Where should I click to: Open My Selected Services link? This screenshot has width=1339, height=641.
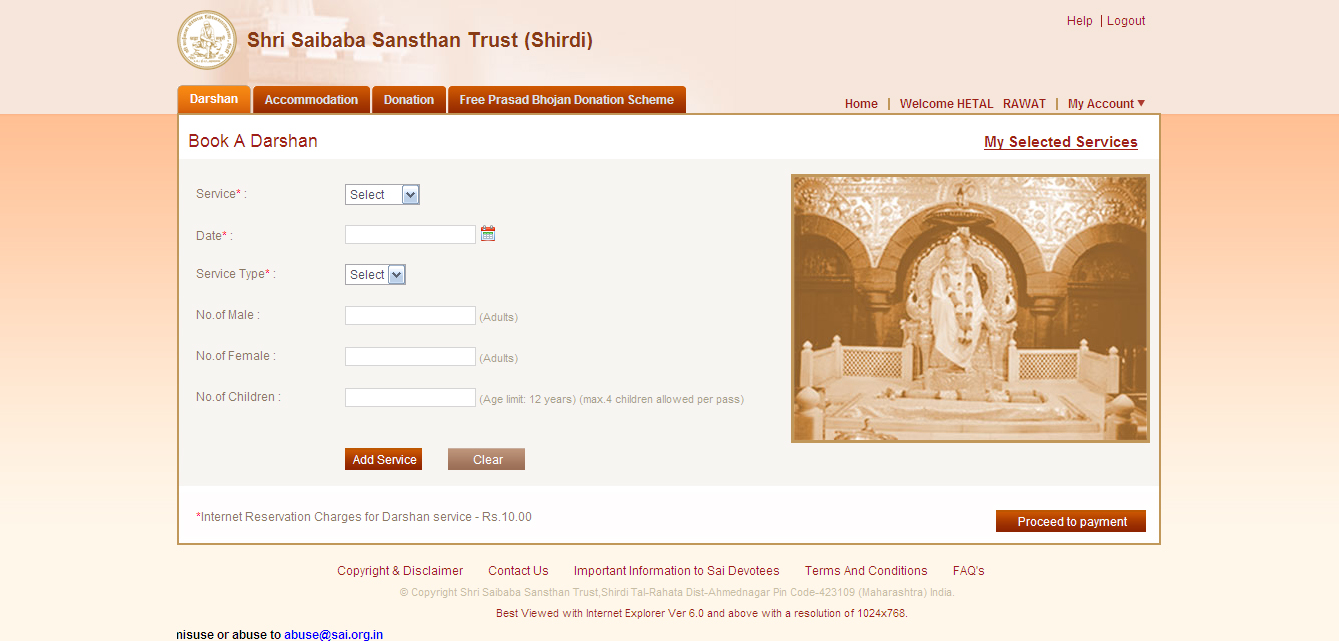click(x=1061, y=142)
